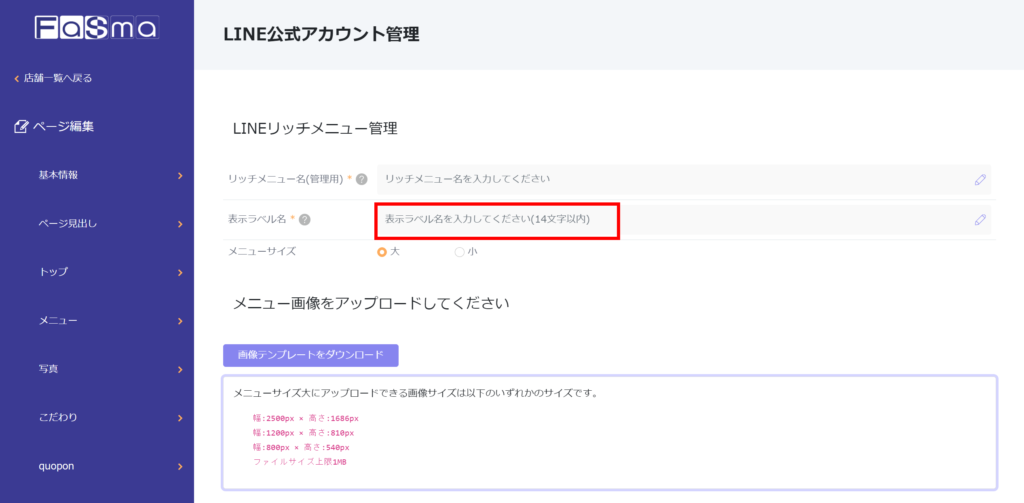Click the メニューサイズ大にアップロードできる画像サイズ note
This screenshot has height=503, width=1024.
pyautogui.click(x=416, y=394)
